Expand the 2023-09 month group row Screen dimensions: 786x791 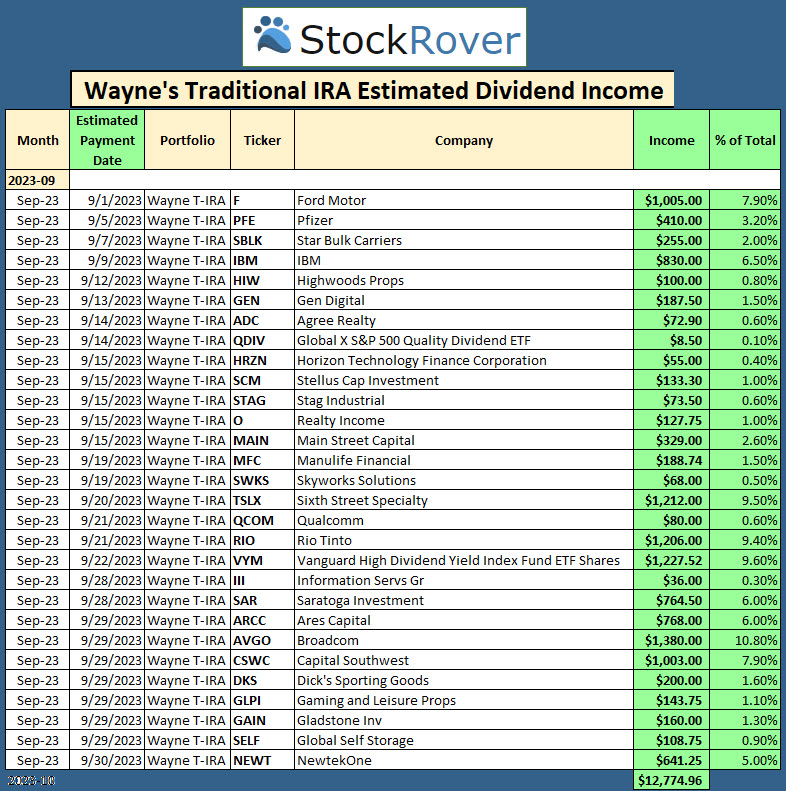point(30,180)
